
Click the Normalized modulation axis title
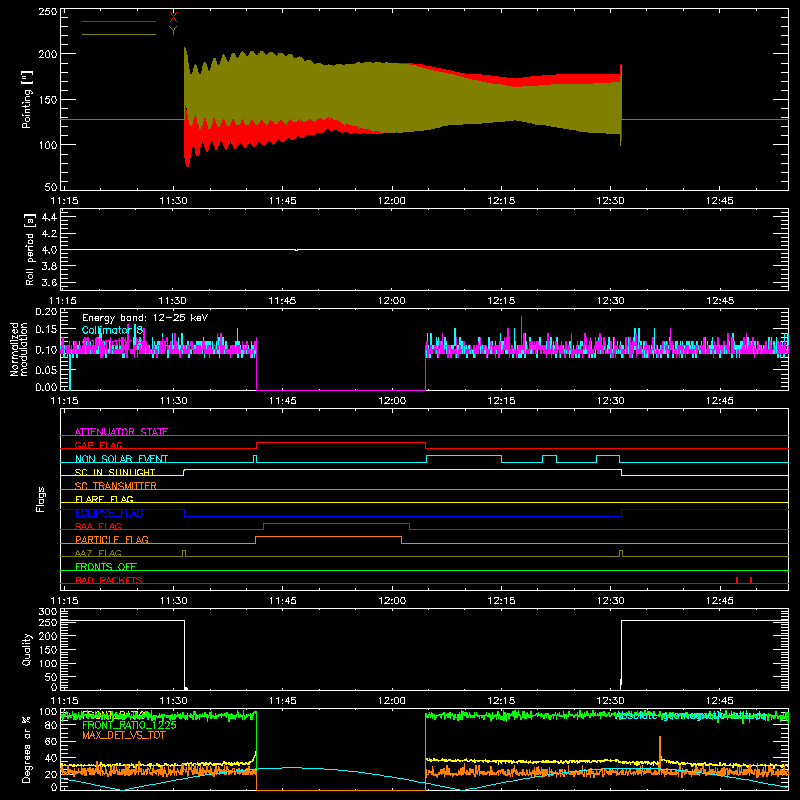pos(20,349)
